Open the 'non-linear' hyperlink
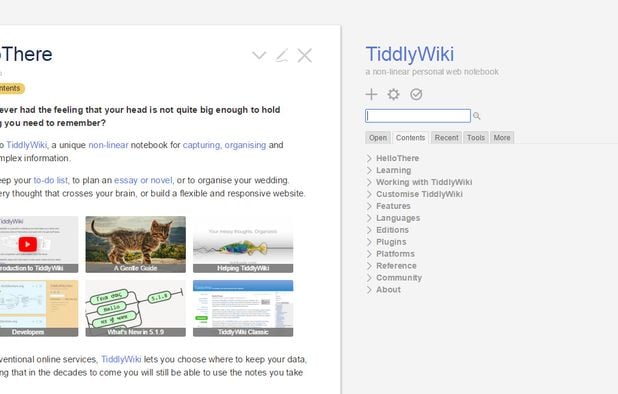 point(108,145)
